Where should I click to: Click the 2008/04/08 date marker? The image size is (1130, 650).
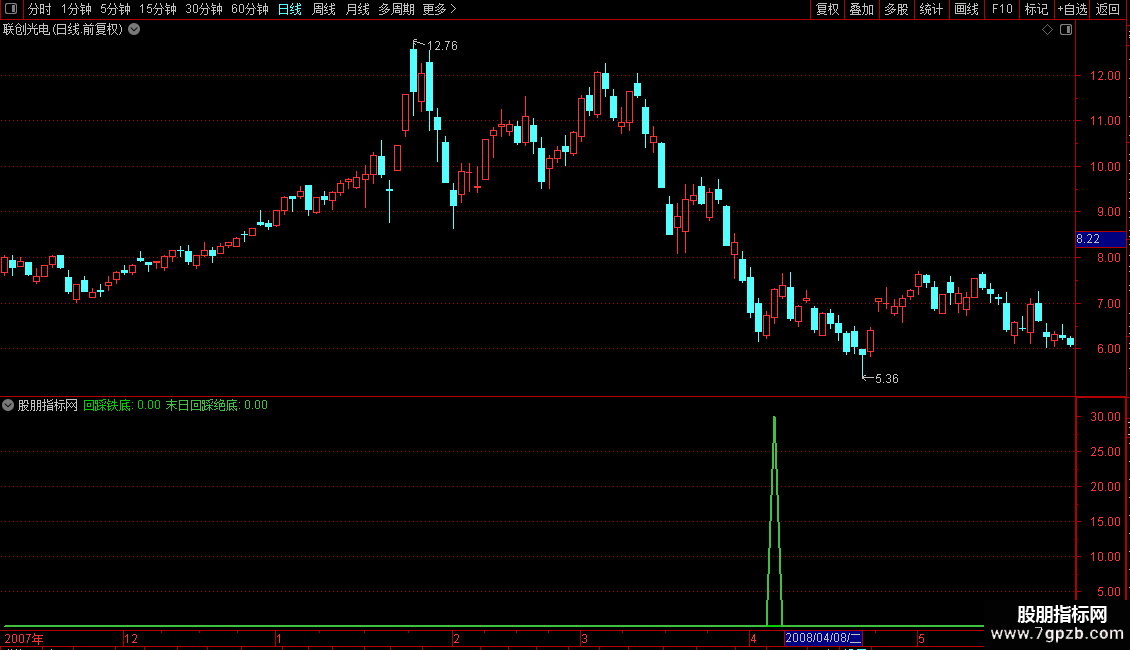pos(823,638)
